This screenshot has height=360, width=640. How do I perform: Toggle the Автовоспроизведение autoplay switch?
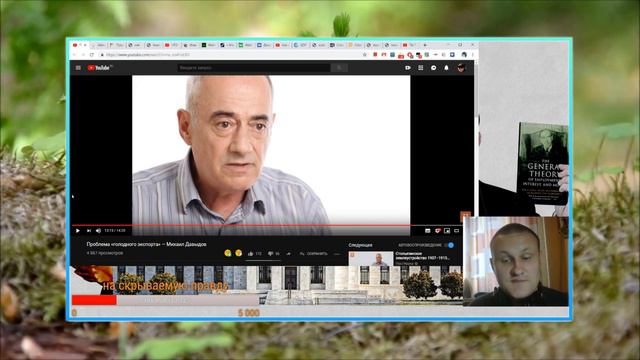click(x=449, y=245)
